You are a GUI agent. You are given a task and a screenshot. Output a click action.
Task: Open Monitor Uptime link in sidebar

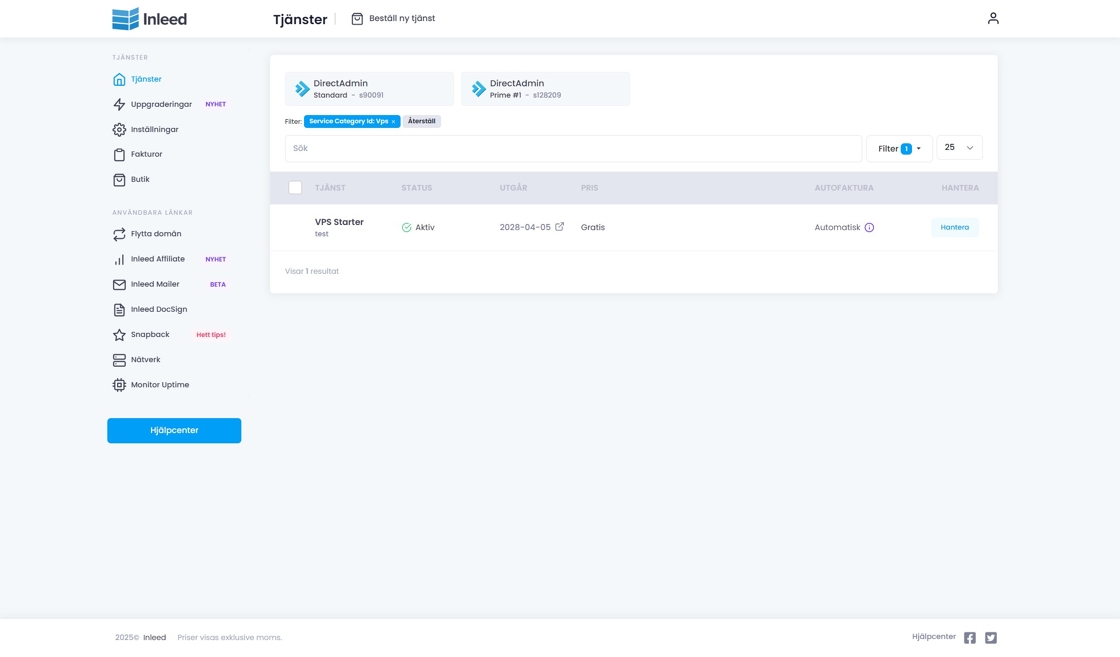(x=159, y=385)
